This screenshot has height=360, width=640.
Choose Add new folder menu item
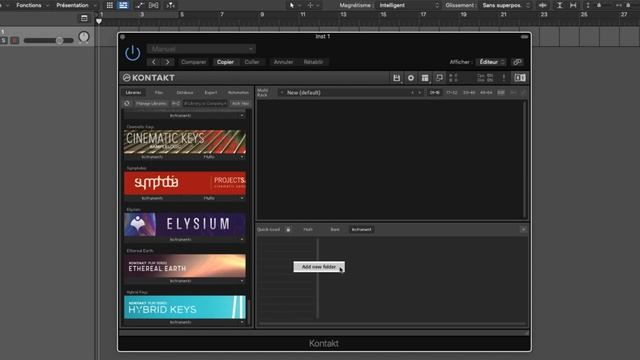click(319, 267)
